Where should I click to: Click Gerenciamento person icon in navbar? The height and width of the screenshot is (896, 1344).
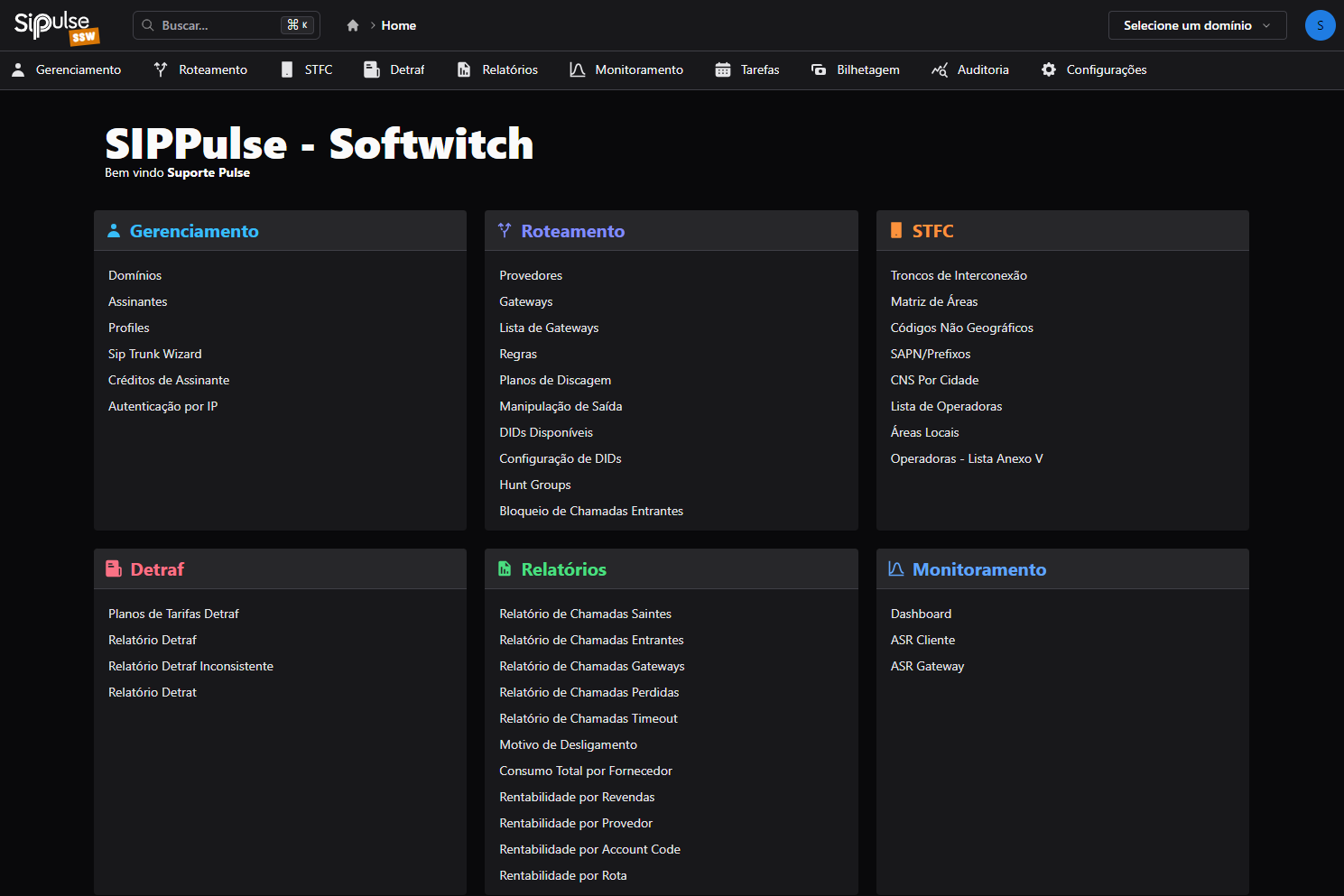click(x=18, y=69)
